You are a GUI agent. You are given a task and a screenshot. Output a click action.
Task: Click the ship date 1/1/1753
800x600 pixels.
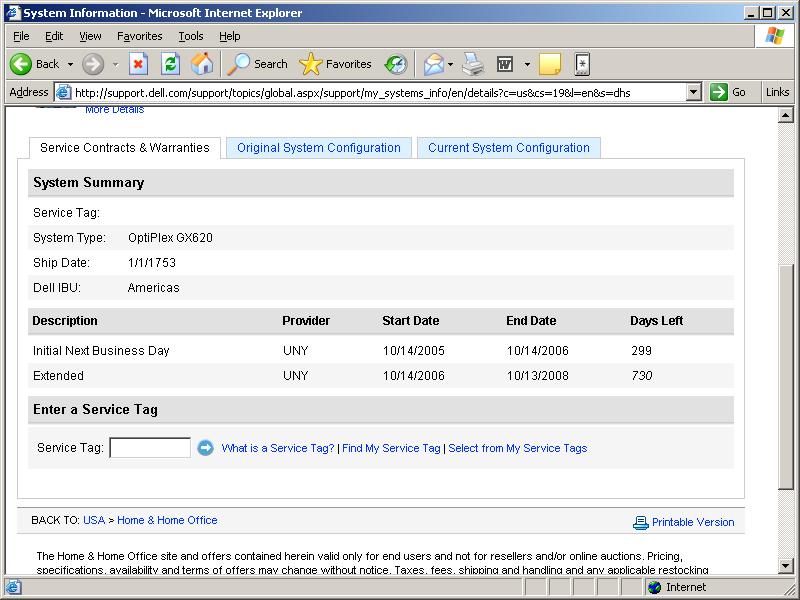click(152, 263)
